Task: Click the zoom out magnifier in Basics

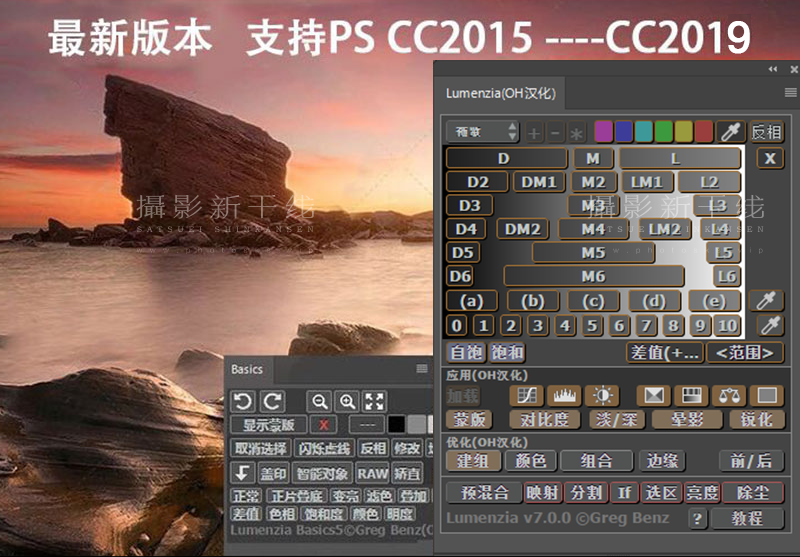Action: [x=319, y=401]
